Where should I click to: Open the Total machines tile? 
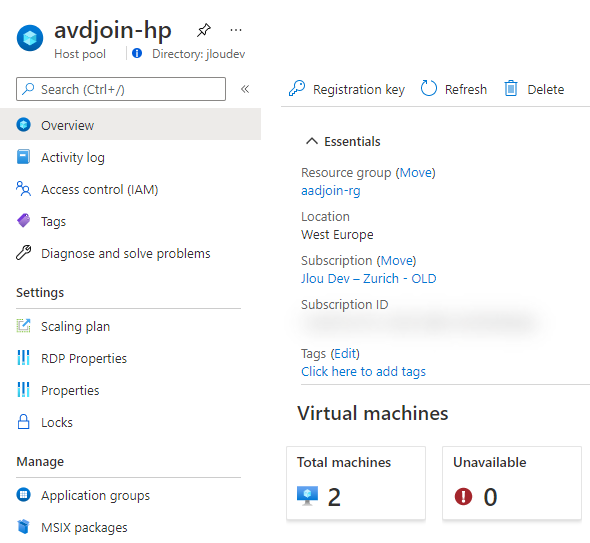click(x=356, y=483)
